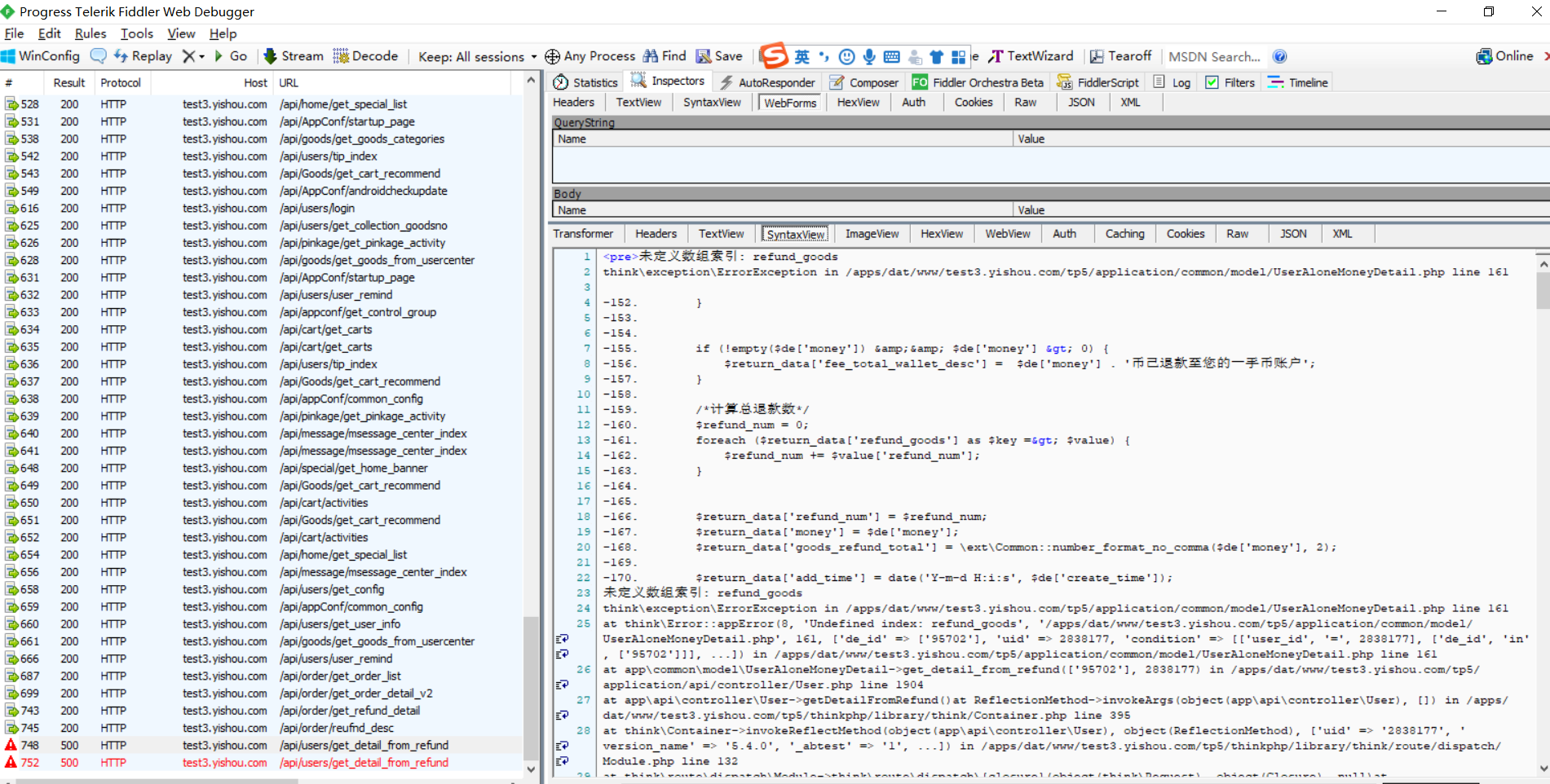Open the Fiddler Orchestra Beta tab
Viewport: 1550px width, 784px height.
[x=978, y=82]
